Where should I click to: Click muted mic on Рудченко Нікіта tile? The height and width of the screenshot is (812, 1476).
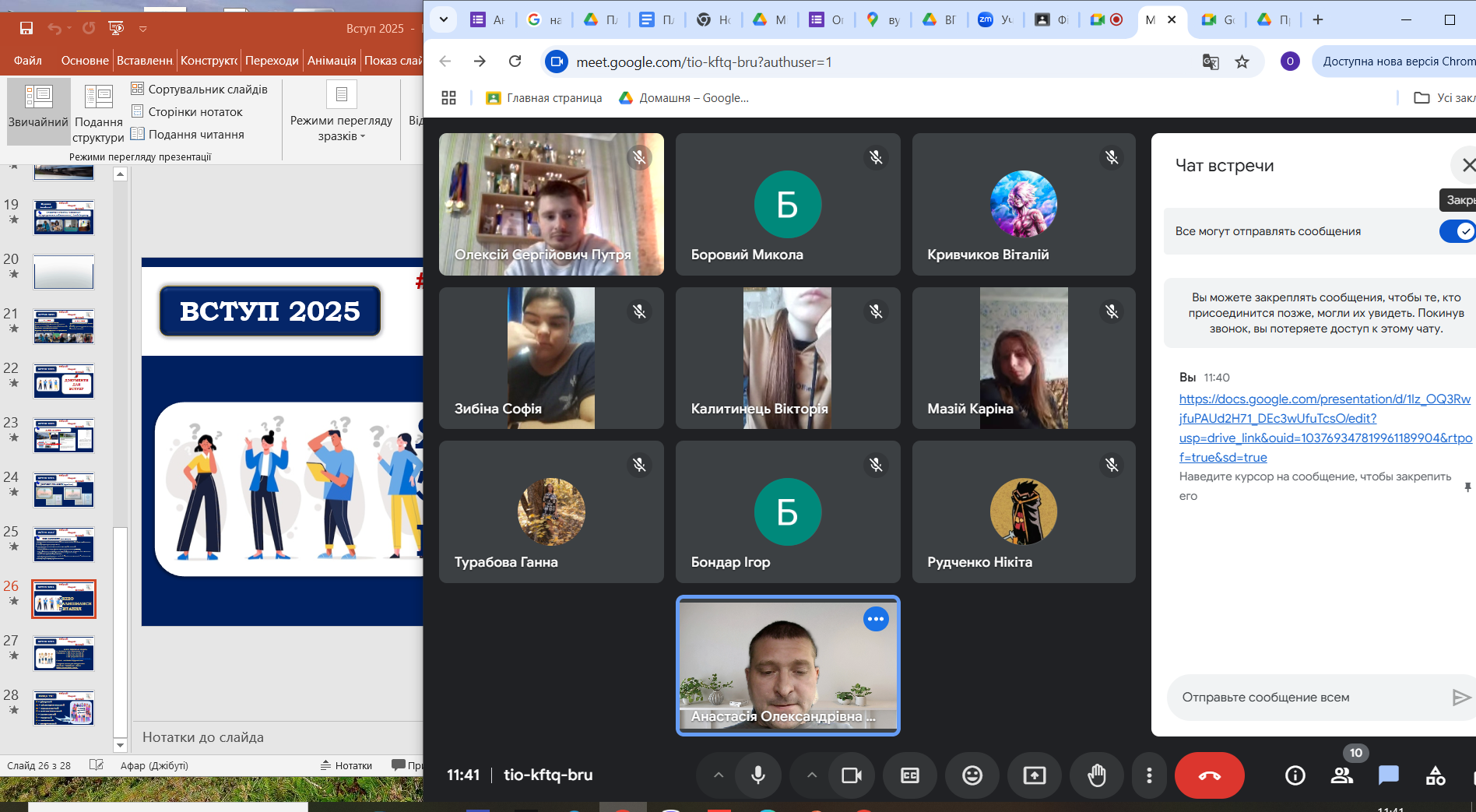coord(1112,466)
